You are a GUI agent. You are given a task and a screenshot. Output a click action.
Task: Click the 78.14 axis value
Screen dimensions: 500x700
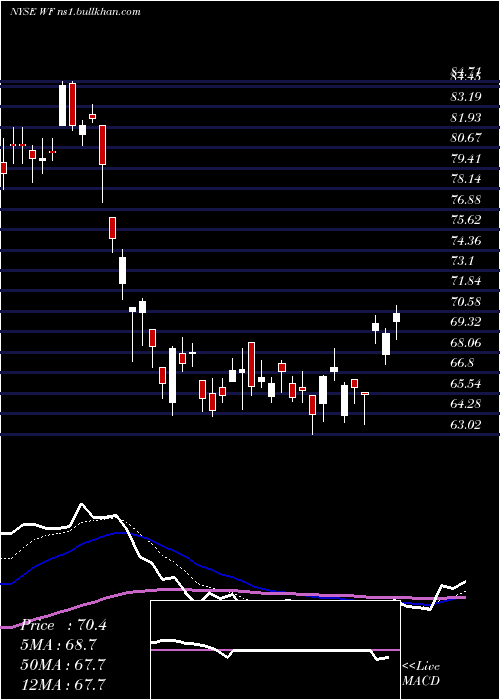click(x=466, y=179)
